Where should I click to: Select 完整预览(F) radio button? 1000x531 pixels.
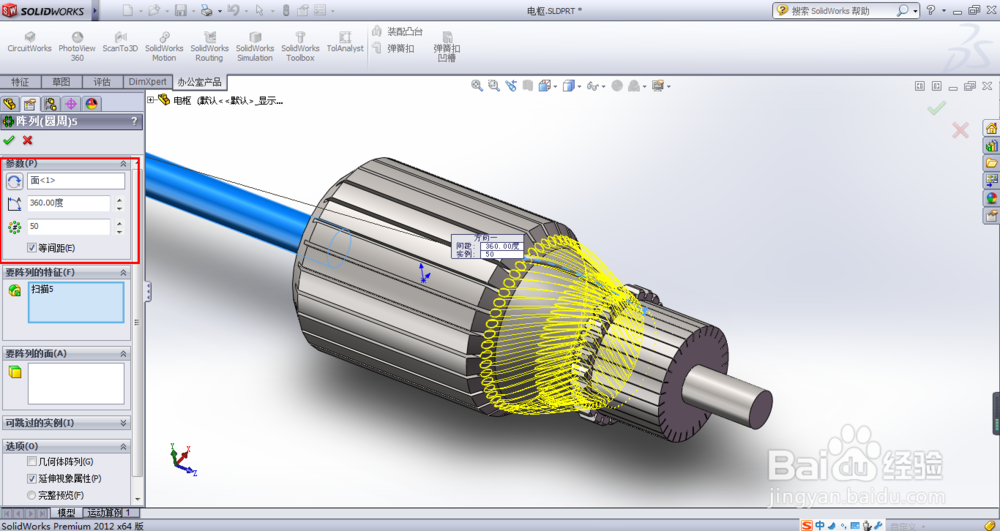click(32, 495)
